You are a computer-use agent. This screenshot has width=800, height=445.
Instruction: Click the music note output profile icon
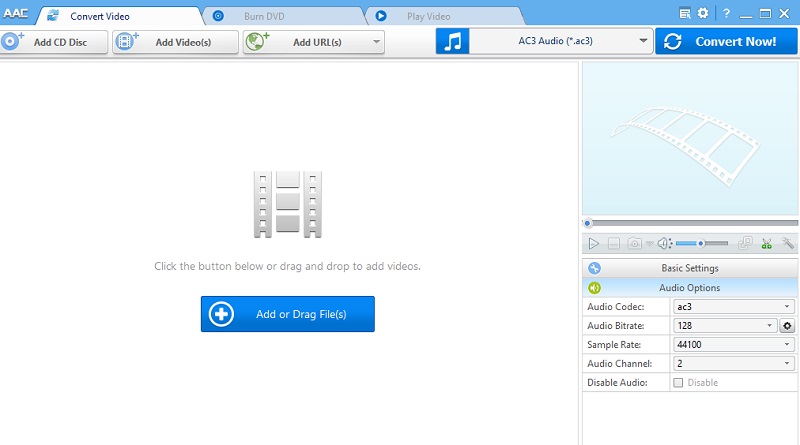coord(452,41)
